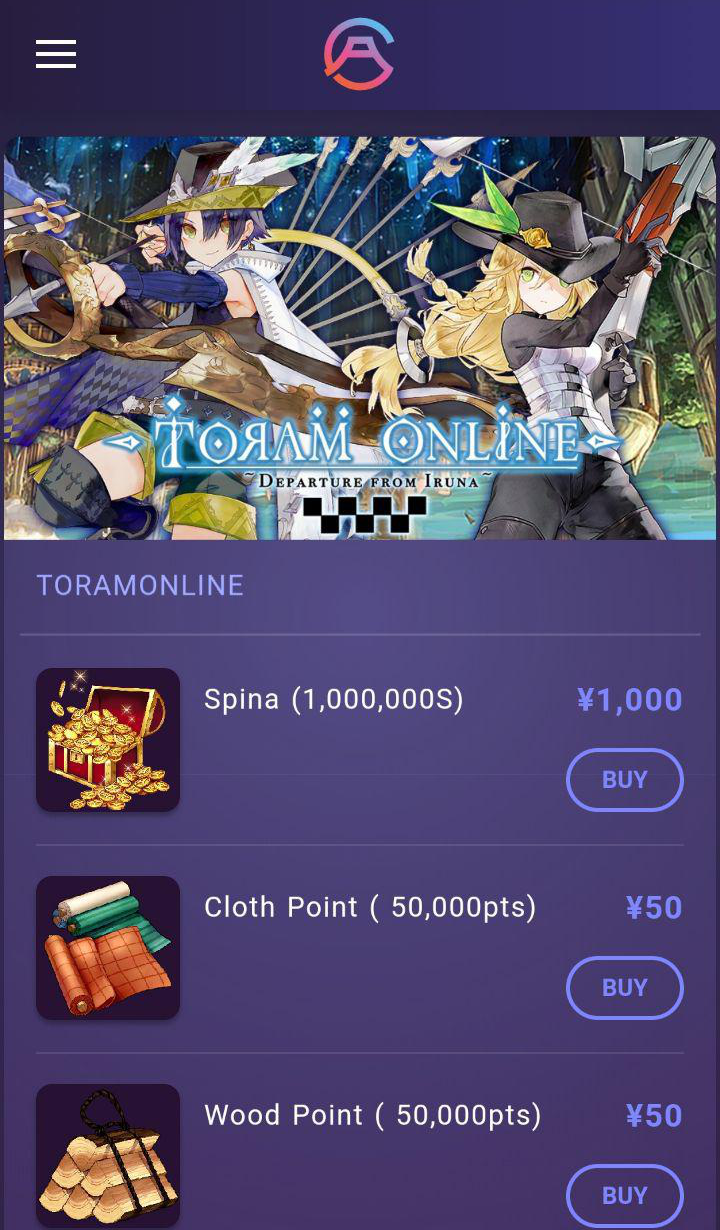The height and width of the screenshot is (1230, 720).
Task: Open the hamburger menu
Action: click(x=56, y=54)
